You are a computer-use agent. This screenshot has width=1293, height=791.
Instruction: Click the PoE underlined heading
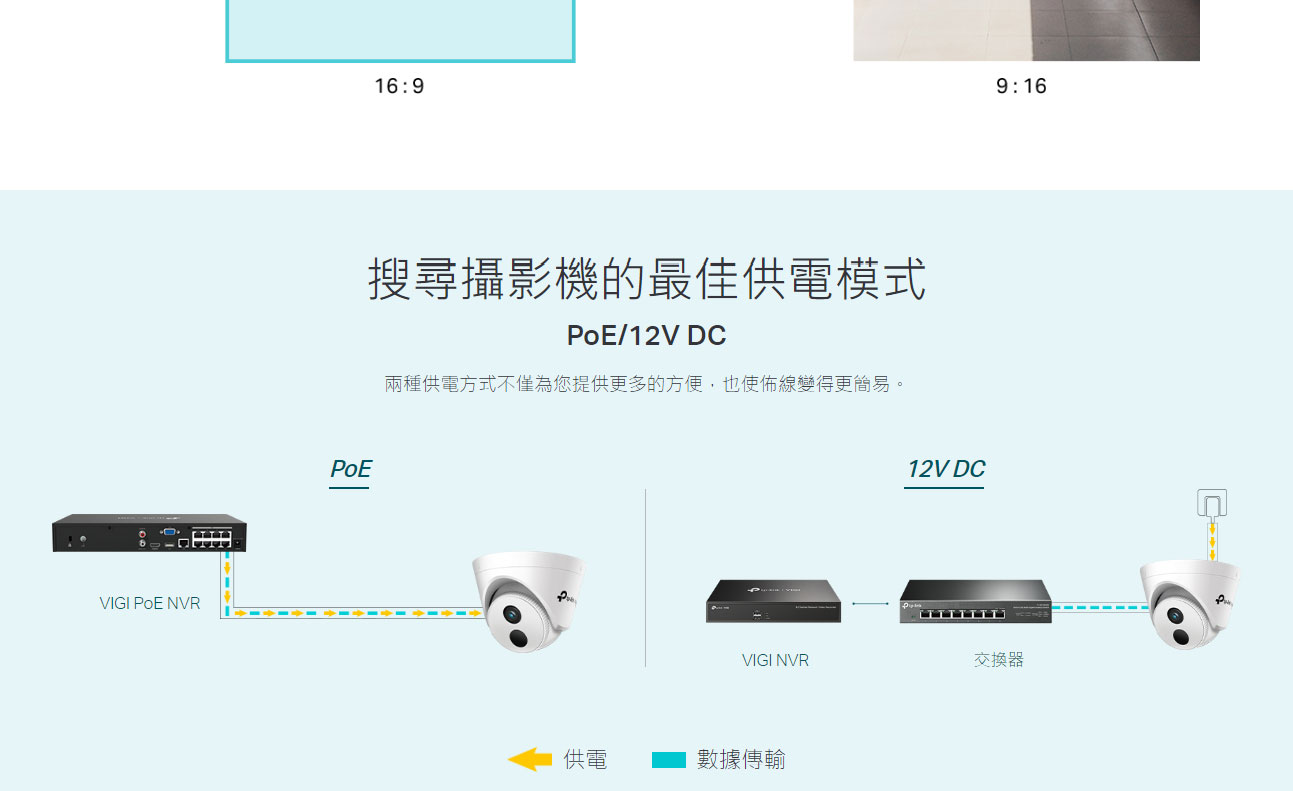click(350, 470)
